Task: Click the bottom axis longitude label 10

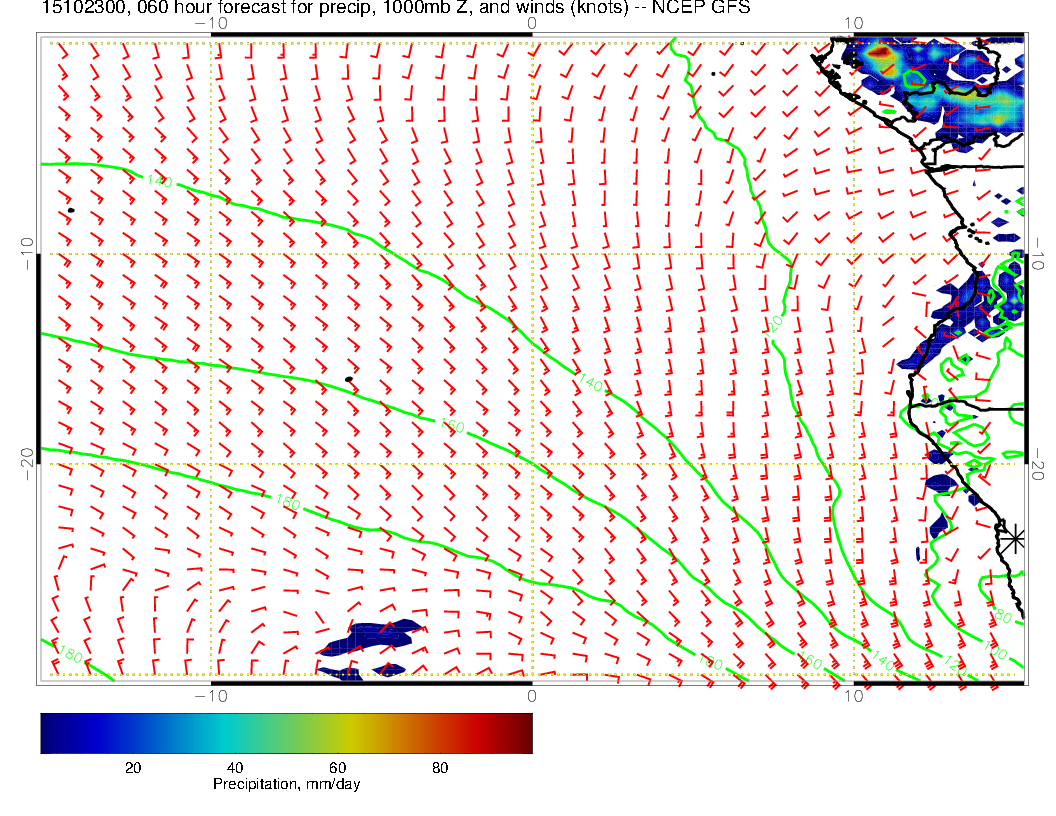Action: click(853, 695)
